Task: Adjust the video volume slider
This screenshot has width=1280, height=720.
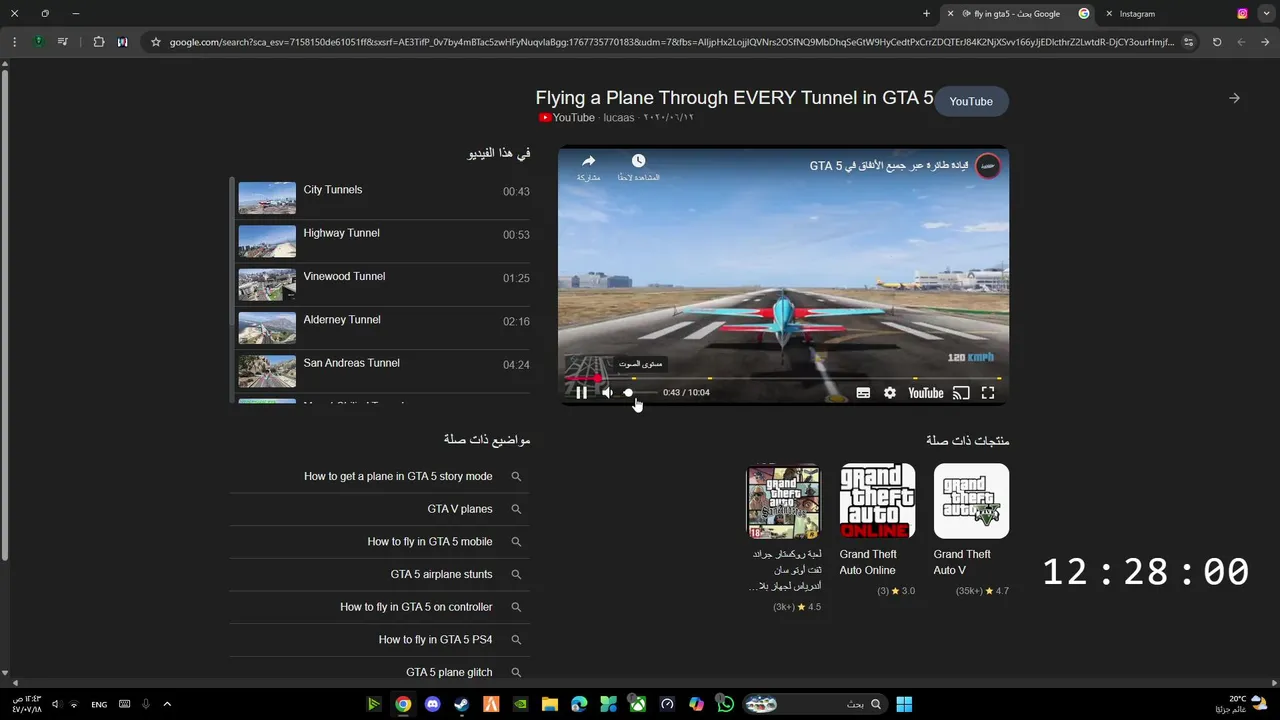Action: 640,393
